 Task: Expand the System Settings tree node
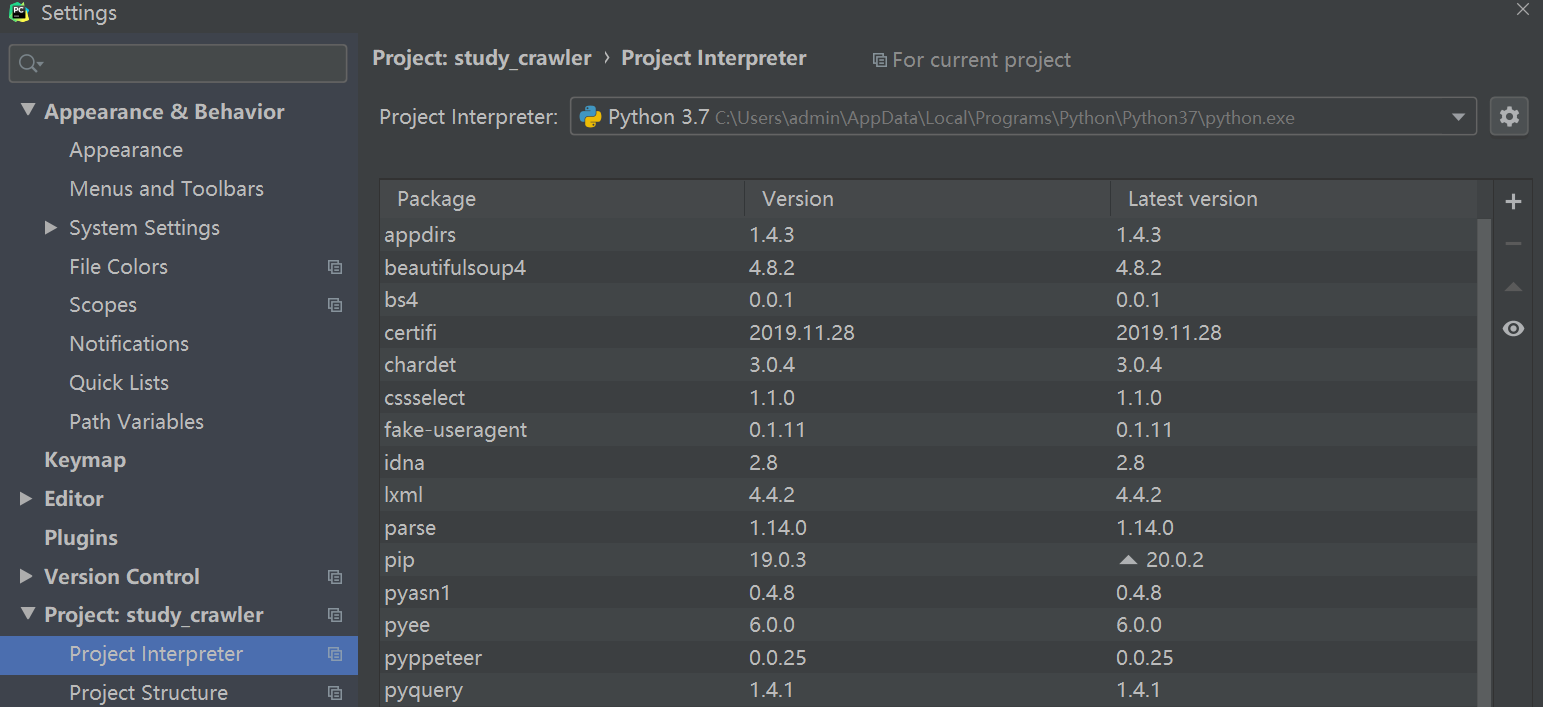tap(51, 228)
